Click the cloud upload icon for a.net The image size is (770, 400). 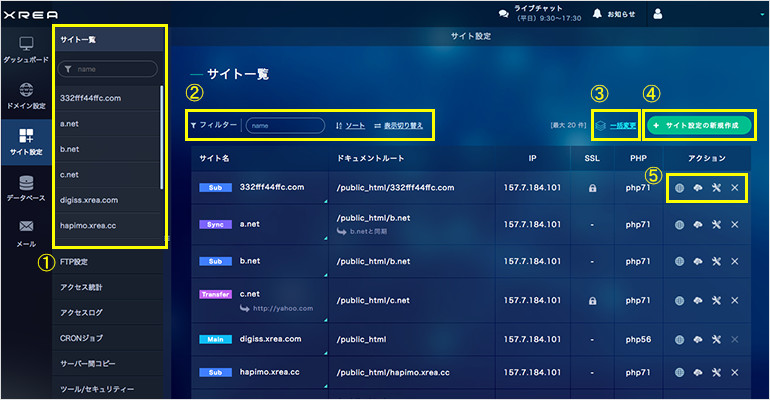coord(698,224)
